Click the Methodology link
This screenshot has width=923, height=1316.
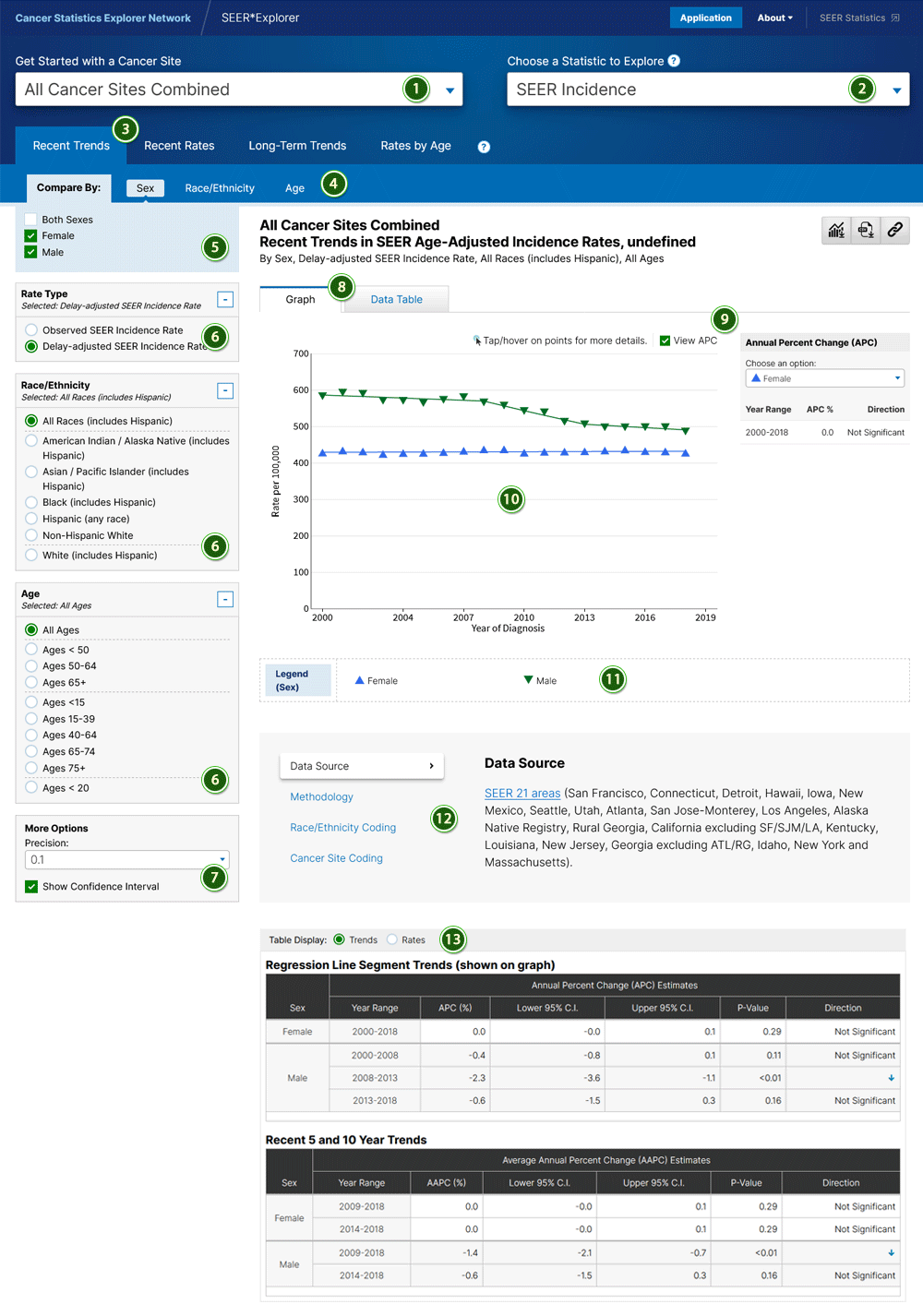321,797
